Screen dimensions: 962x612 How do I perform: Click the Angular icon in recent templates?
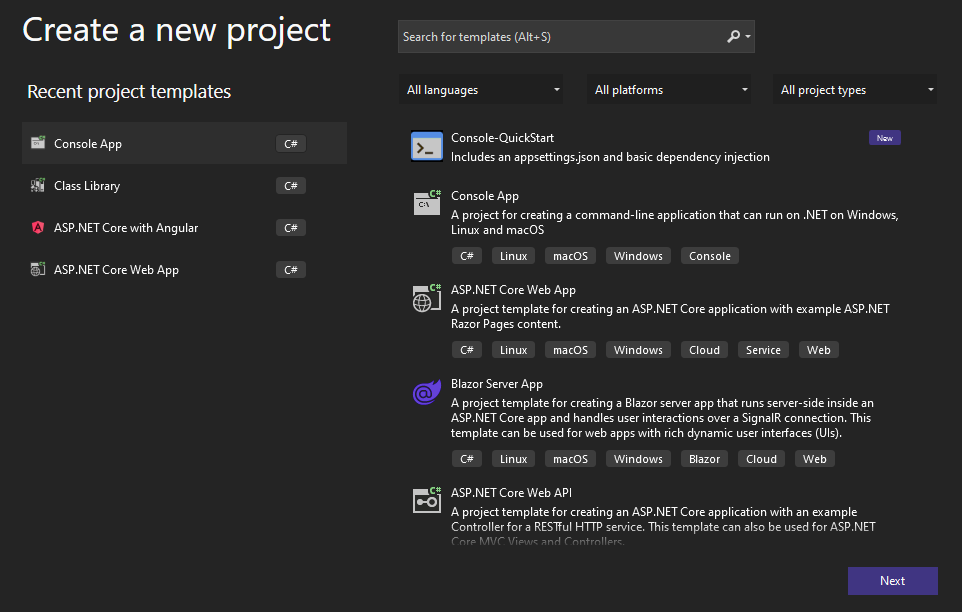38,228
